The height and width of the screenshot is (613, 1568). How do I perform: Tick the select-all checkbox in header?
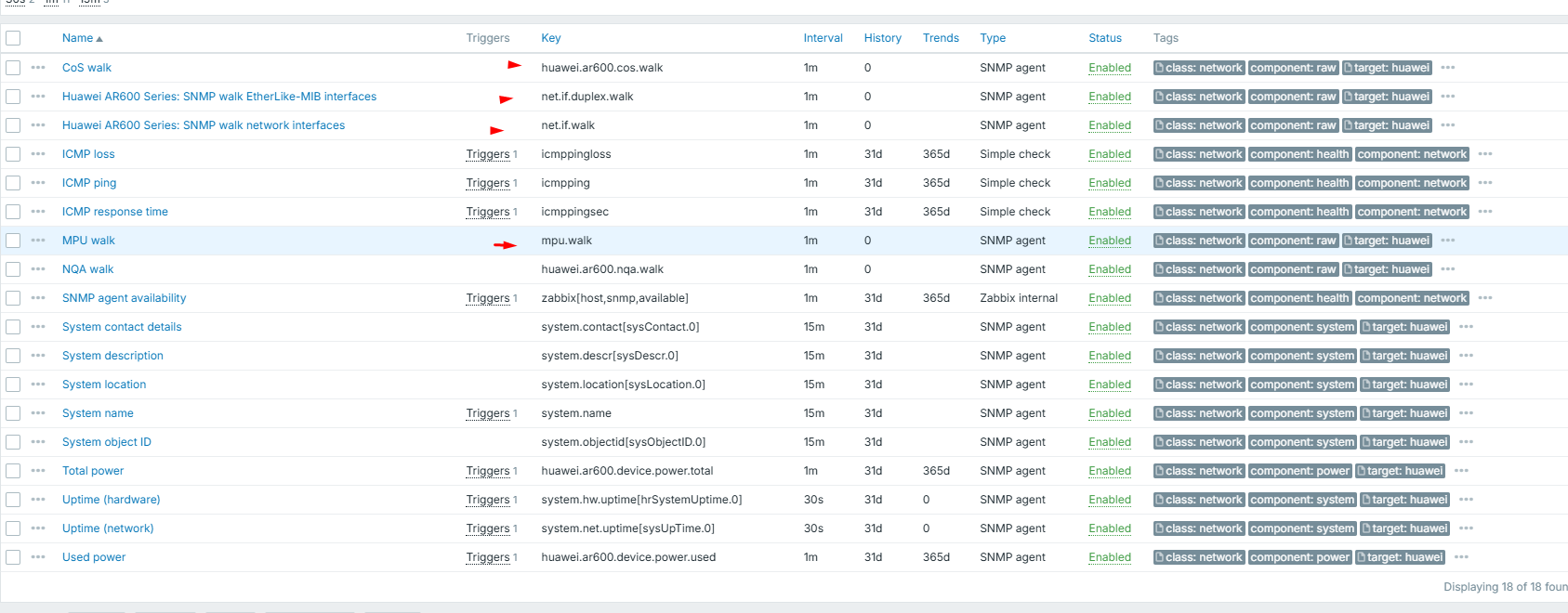coord(13,38)
